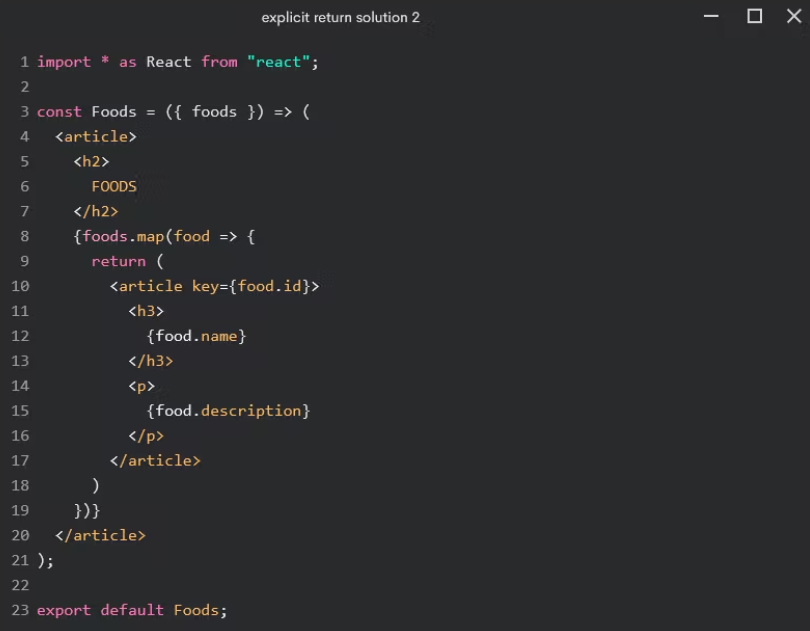Click the 'export' keyword on line 23
The image size is (810, 631).
(64, 610)
